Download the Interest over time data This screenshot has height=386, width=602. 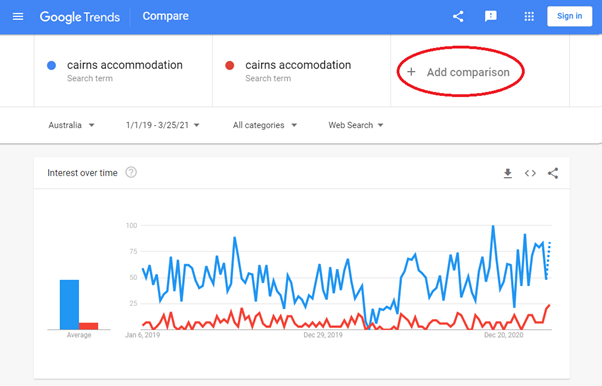(x=508, y=173)
